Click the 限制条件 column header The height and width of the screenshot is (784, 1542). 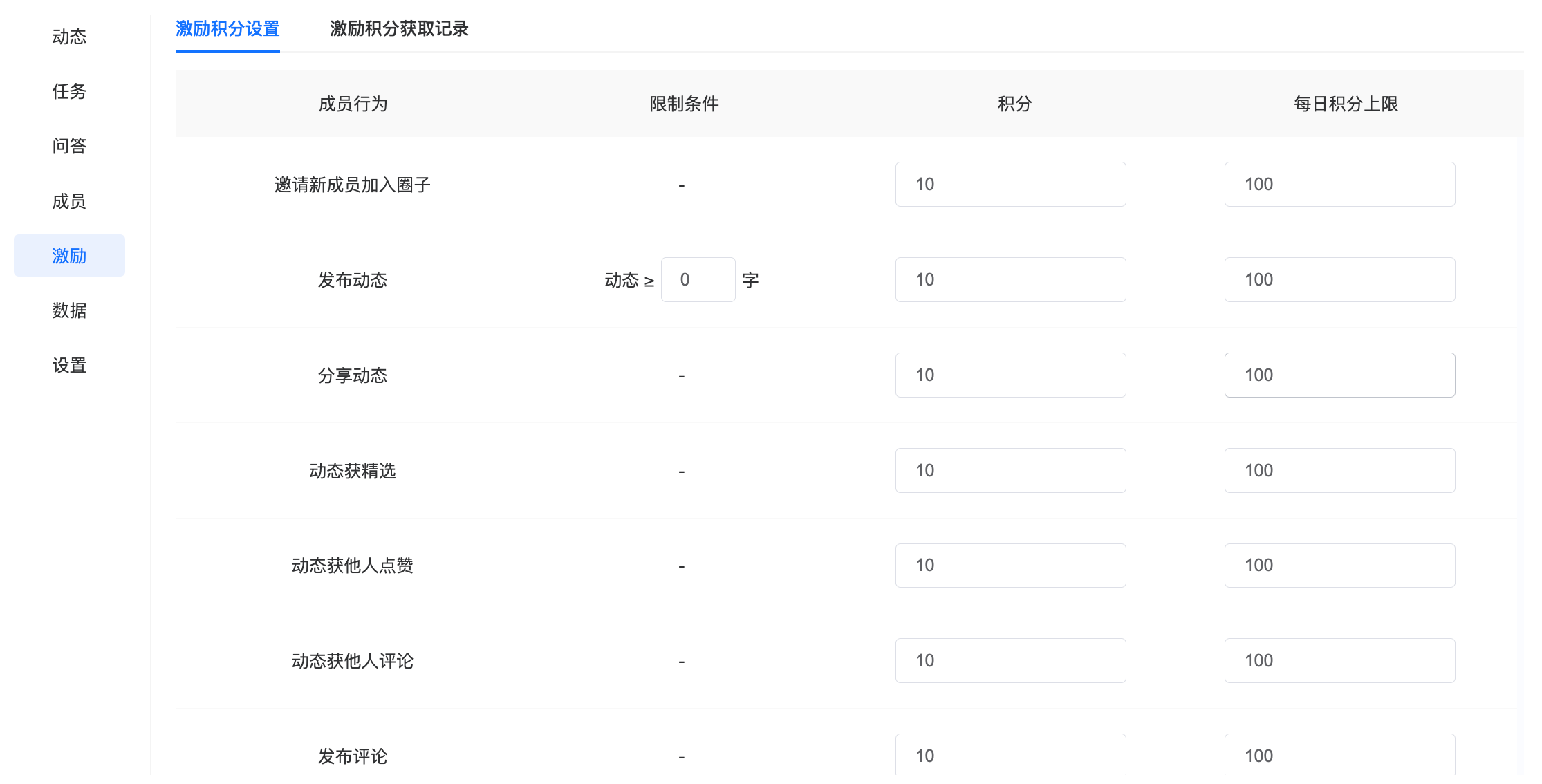[684, 104]
